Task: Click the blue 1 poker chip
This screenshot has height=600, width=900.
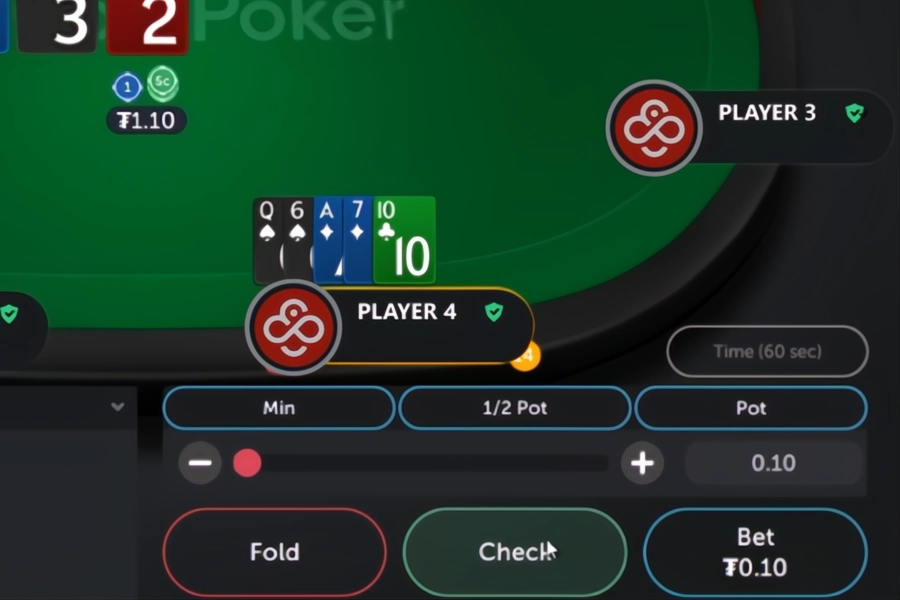Action: click(x=127, y=87)
